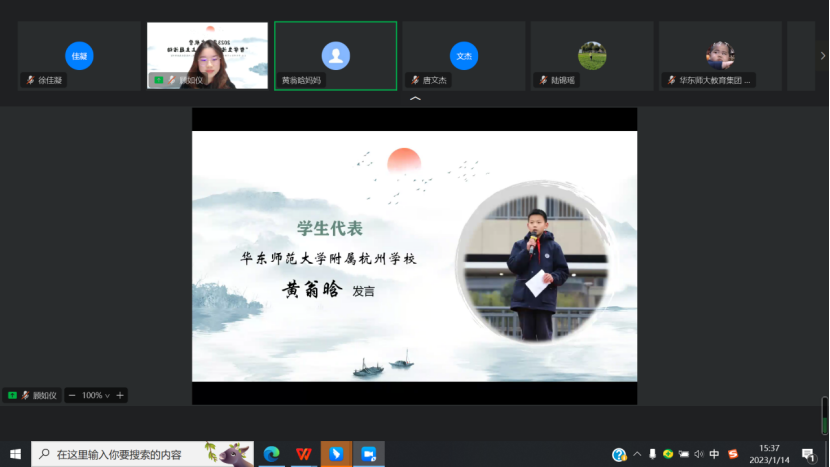
Task: Click the blue bird app taskbar icon
Action: 336,454
